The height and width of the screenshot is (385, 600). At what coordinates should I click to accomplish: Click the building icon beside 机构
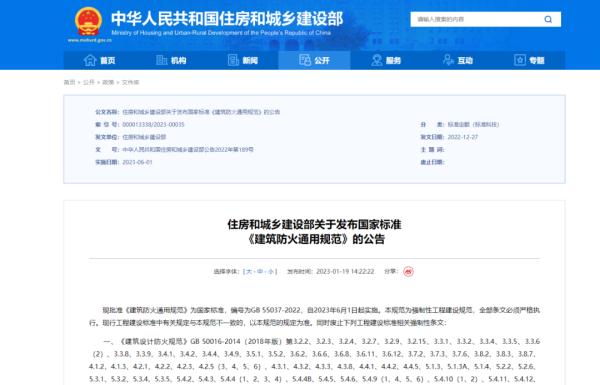pos(161,60)
